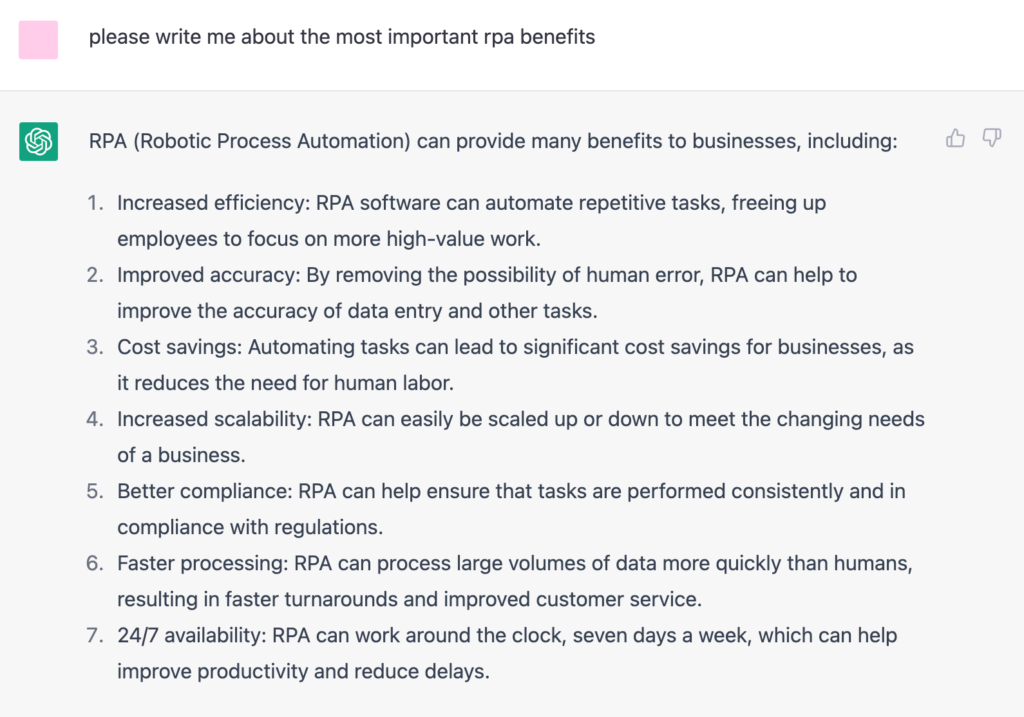Click the ChatGPT logo avatar
The height and width of the screenshot is (717, 1024).
(38, 141)
